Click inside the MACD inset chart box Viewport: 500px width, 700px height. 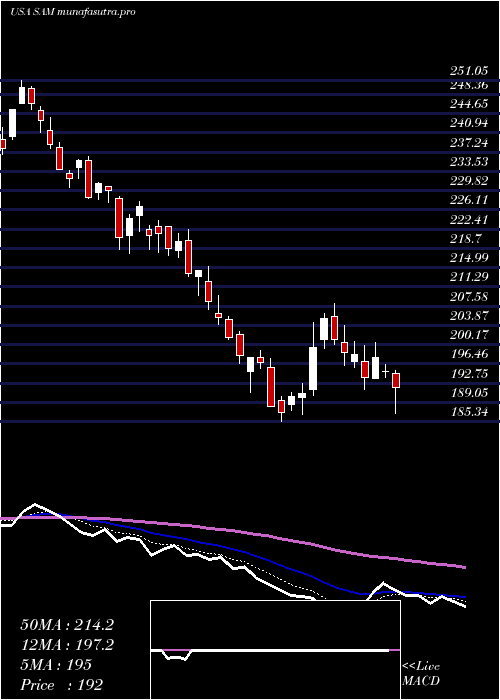[275, 650]
